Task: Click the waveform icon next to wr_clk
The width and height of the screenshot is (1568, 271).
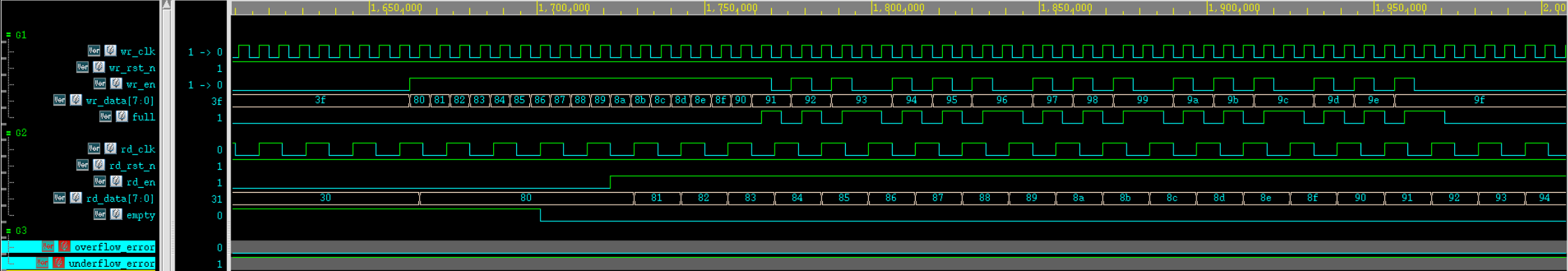Action: 110,51
